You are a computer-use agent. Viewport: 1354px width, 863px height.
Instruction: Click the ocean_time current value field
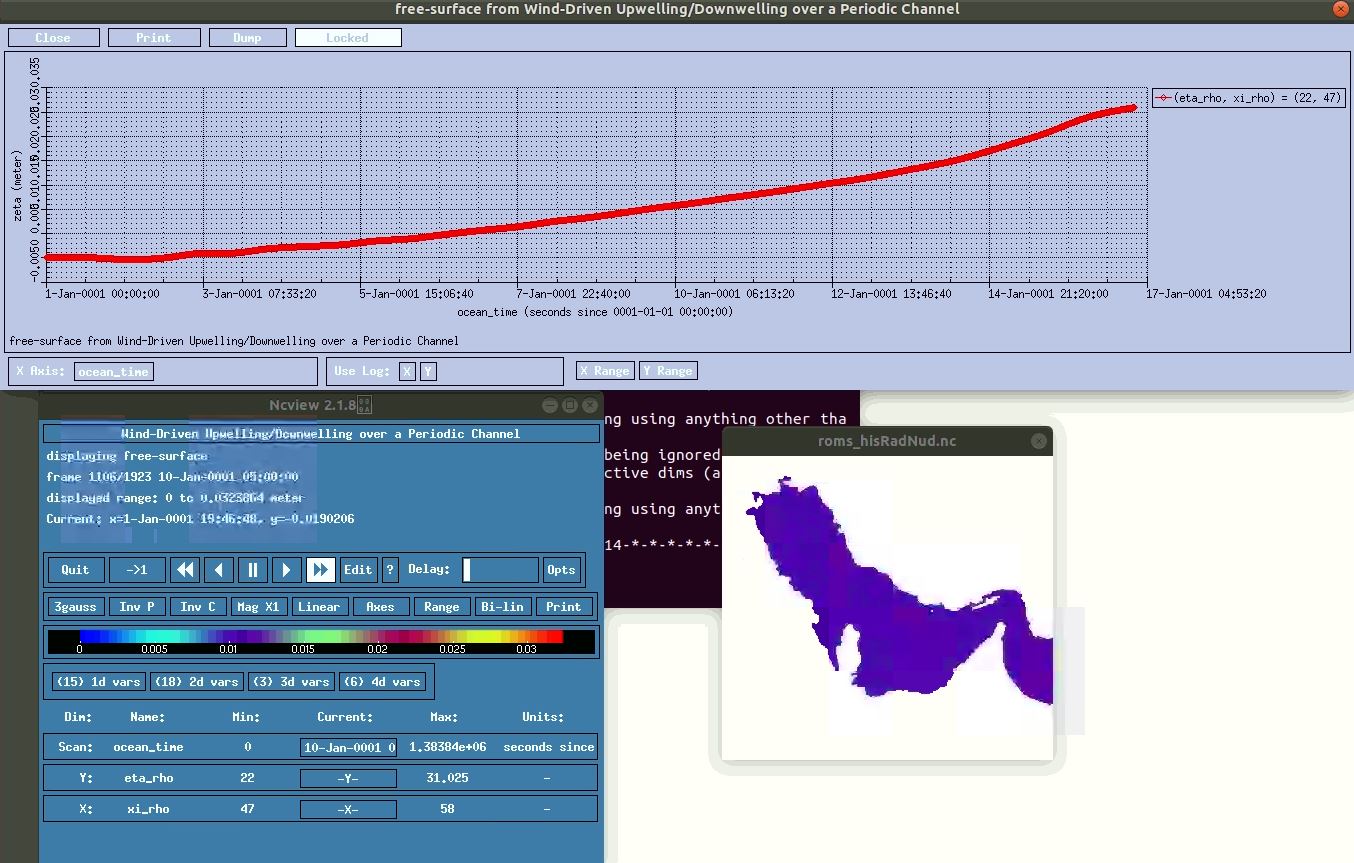tap(349, 748)
